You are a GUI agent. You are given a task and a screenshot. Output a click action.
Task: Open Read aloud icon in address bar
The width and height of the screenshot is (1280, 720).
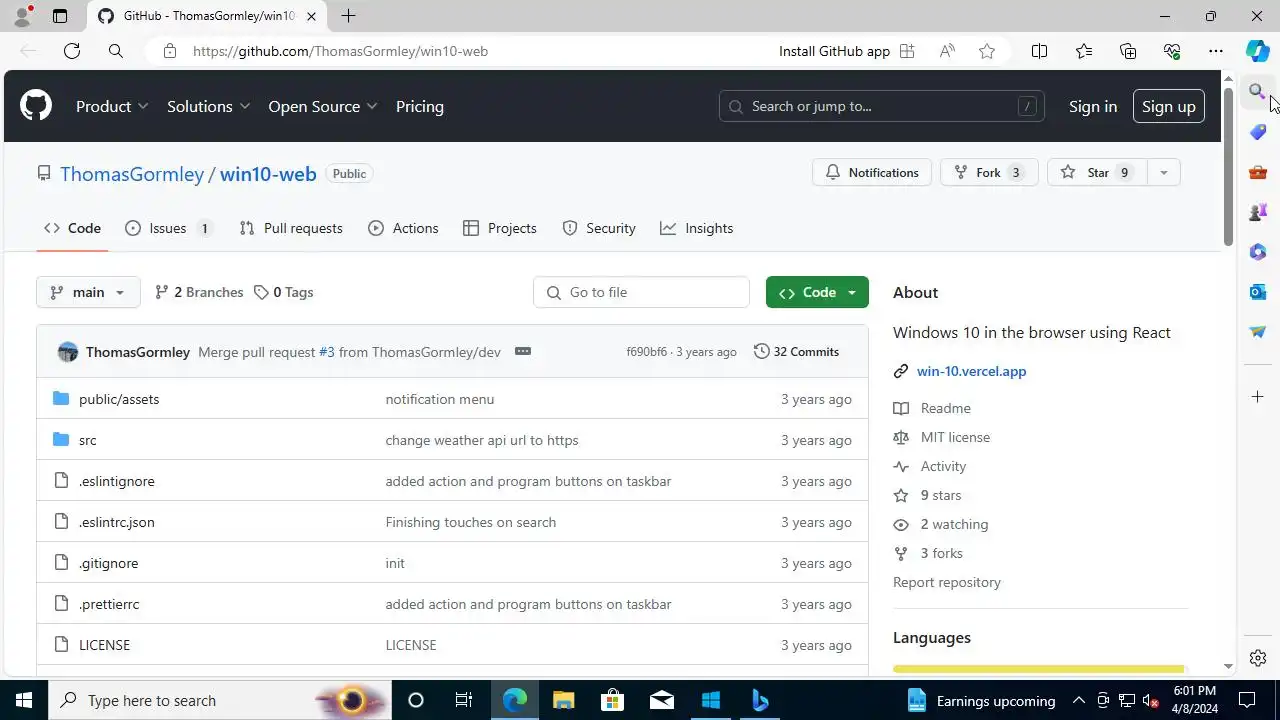(947, 51)
